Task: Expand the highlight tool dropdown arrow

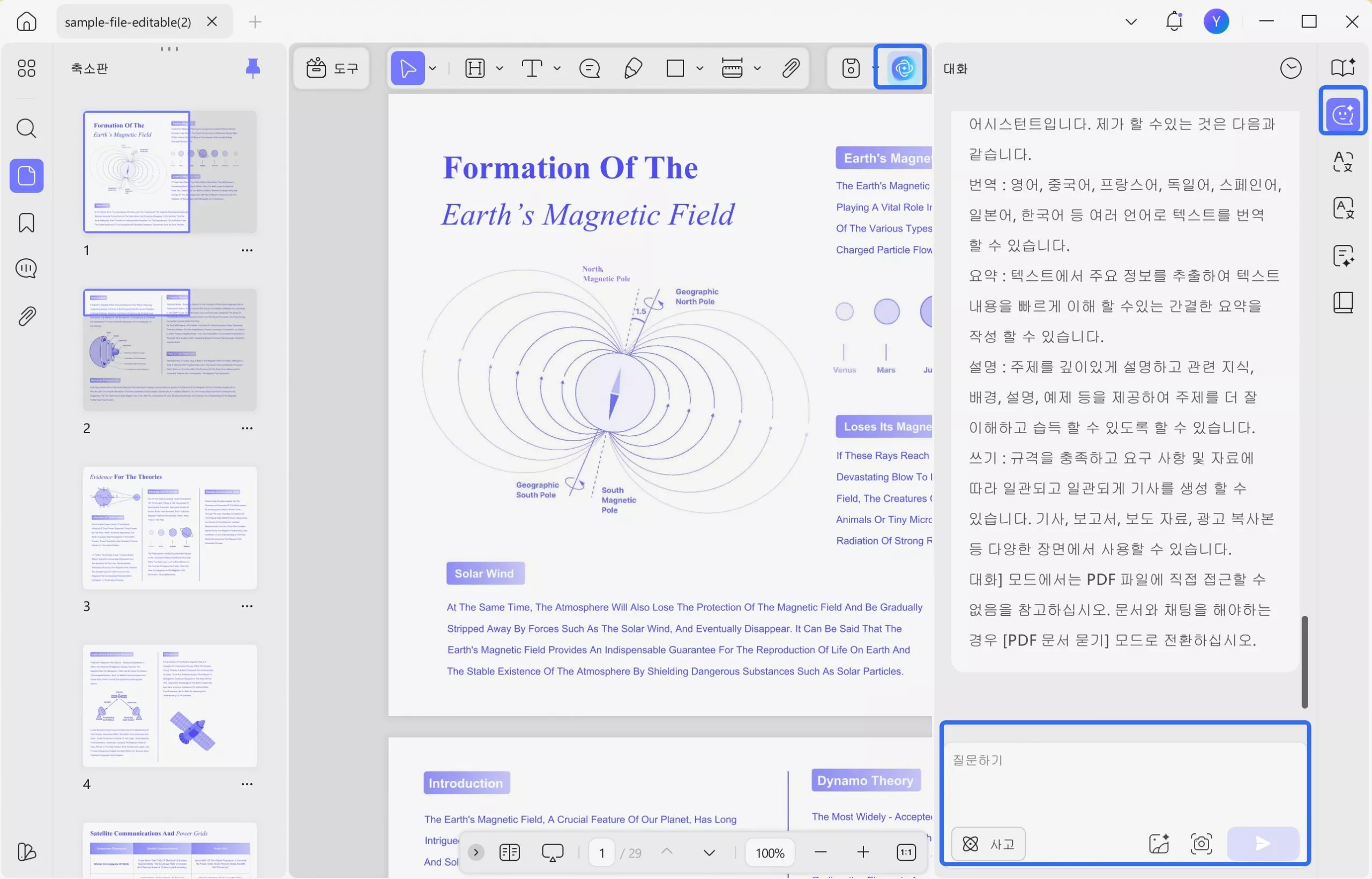Action: point(499,69)
